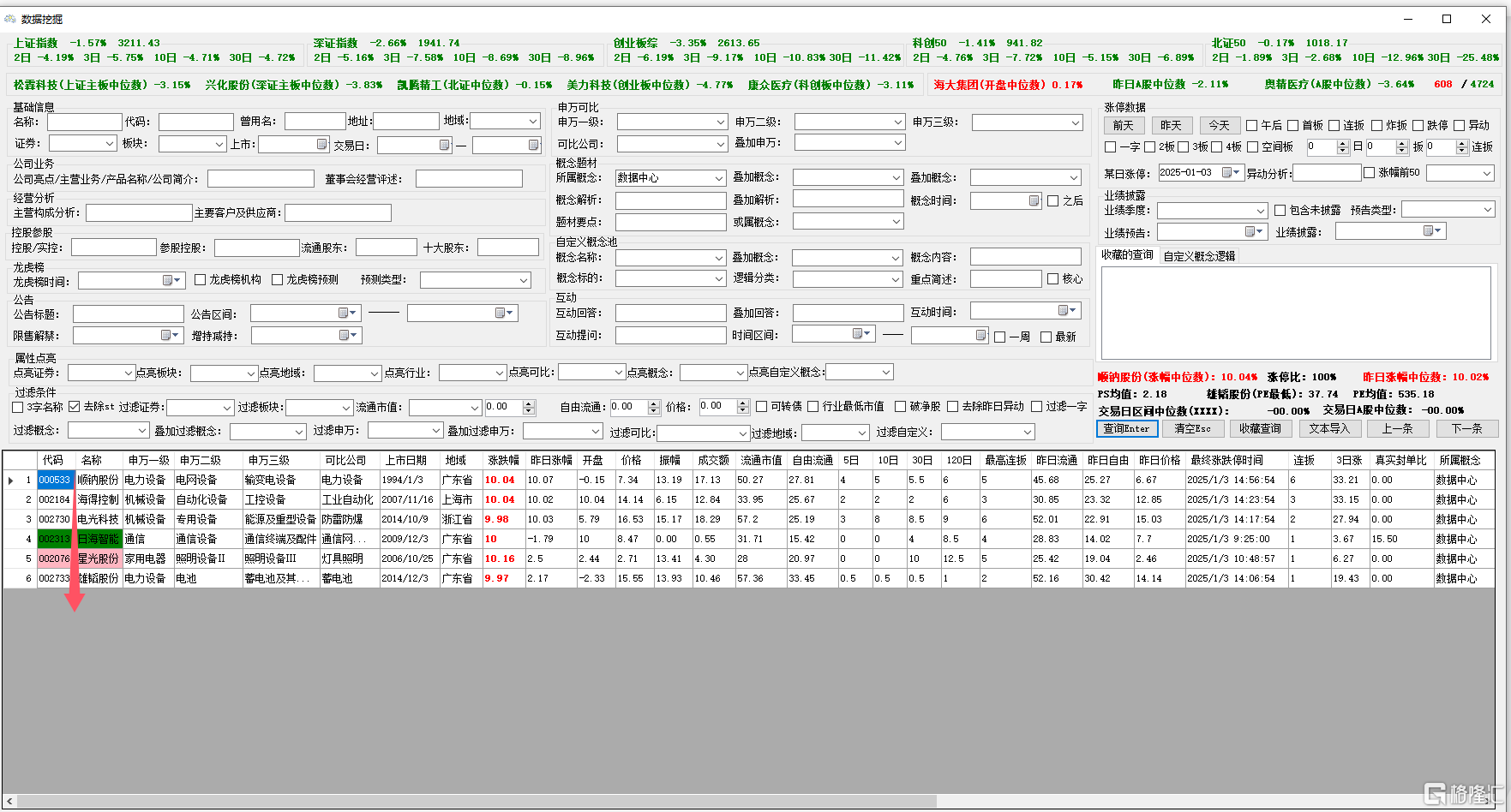
Task: Open the 交易日 end date calendar icon
Action: 533,145
